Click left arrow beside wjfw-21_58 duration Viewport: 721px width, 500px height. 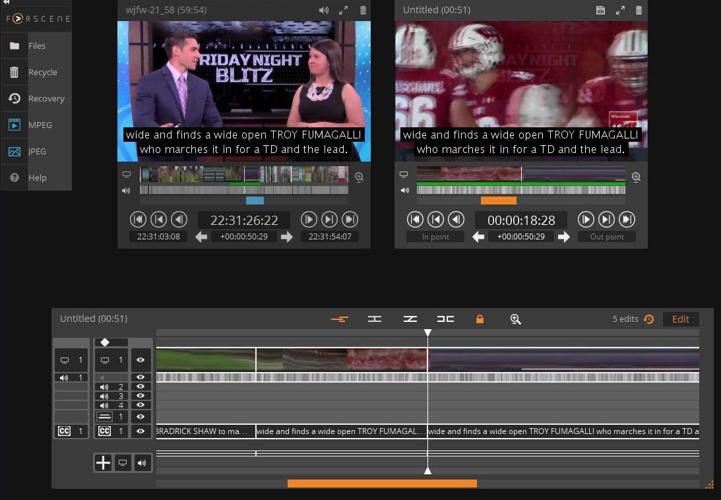pyautogui.click(x=201, y=237)
